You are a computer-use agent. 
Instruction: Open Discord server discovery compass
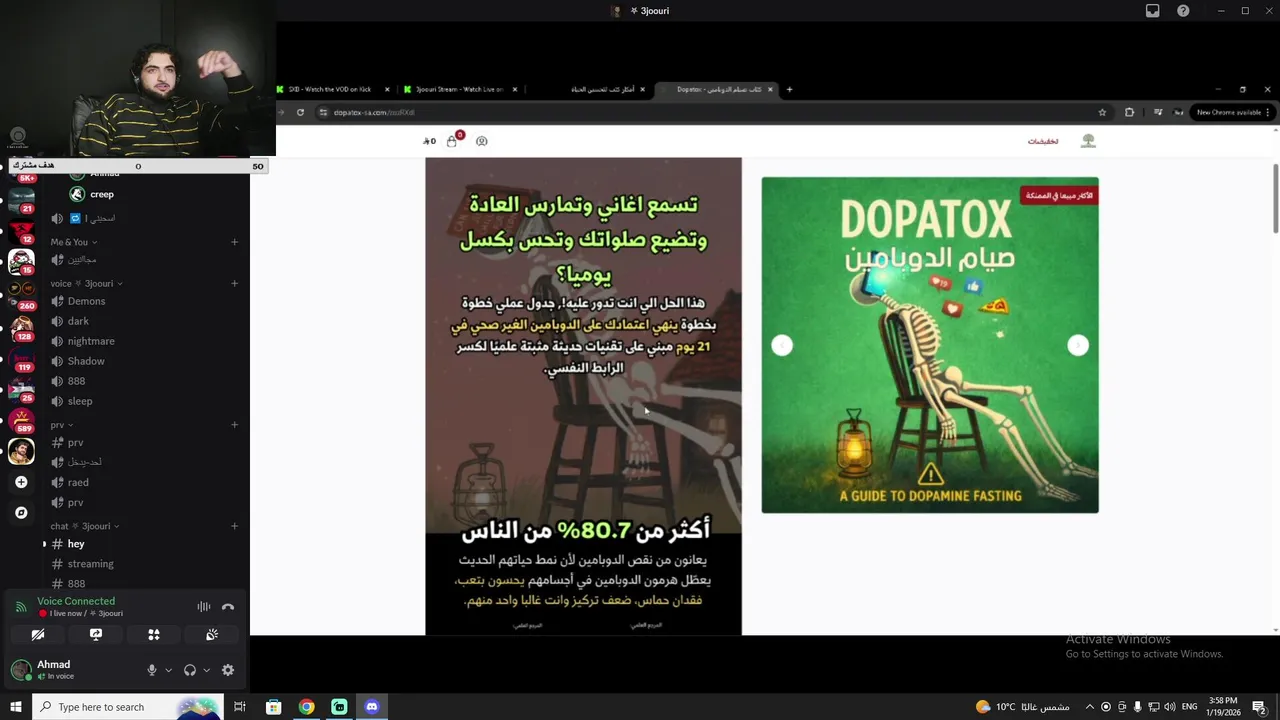21,512
